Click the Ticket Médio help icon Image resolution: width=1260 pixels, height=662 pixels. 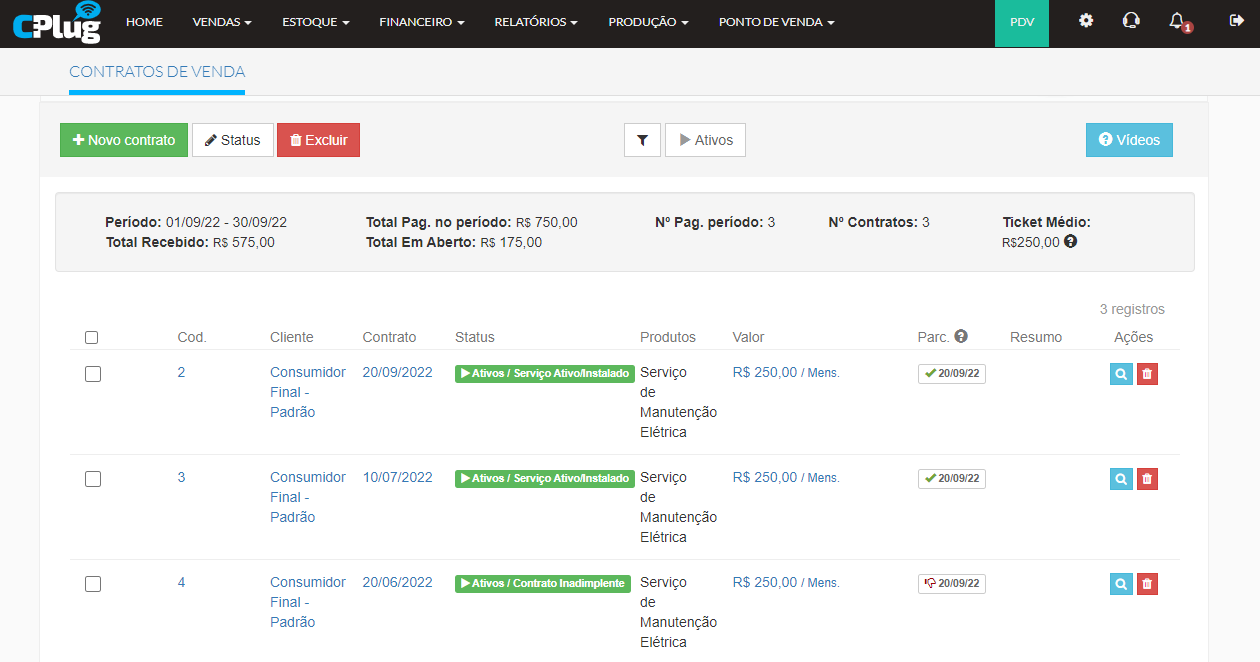[x=1071, y=241]
